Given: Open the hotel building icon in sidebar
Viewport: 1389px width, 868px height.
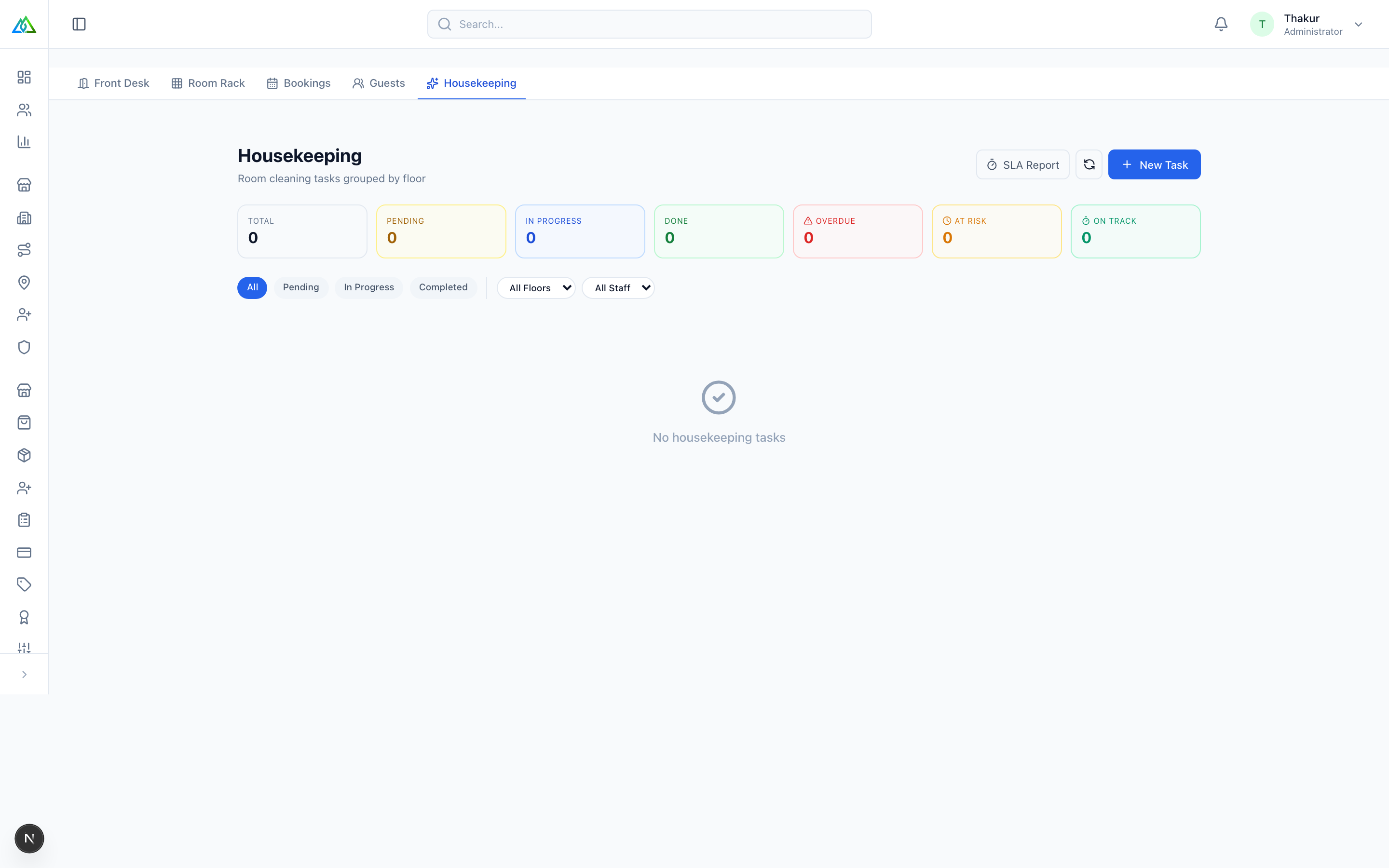Looking at the screenshot, I should coord(24,217).
